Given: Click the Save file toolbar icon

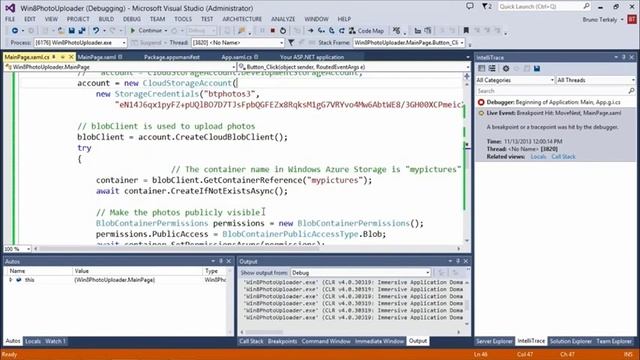Looking at the screenshot, I should [x=72, y=31].
